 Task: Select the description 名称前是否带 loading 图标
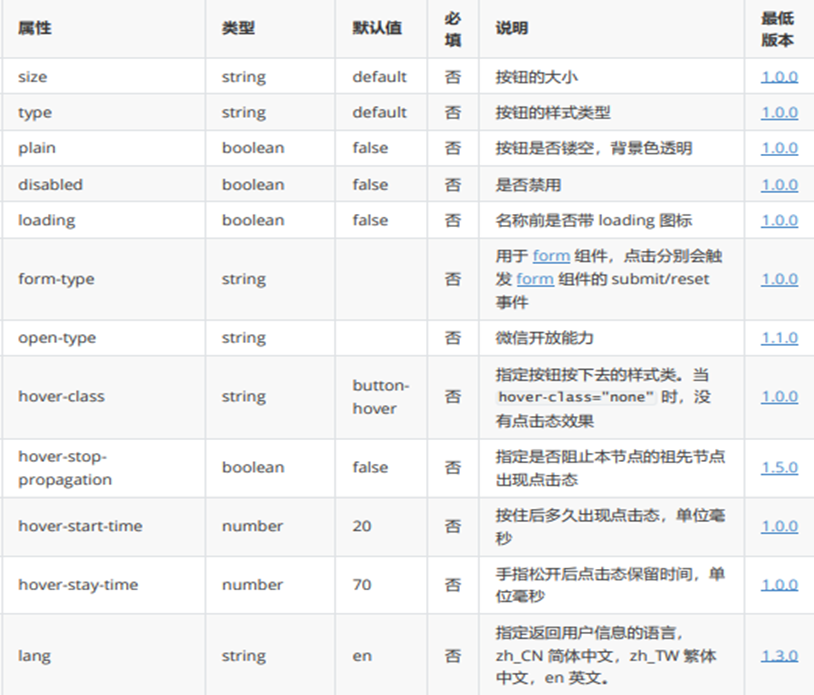(594, 221)
